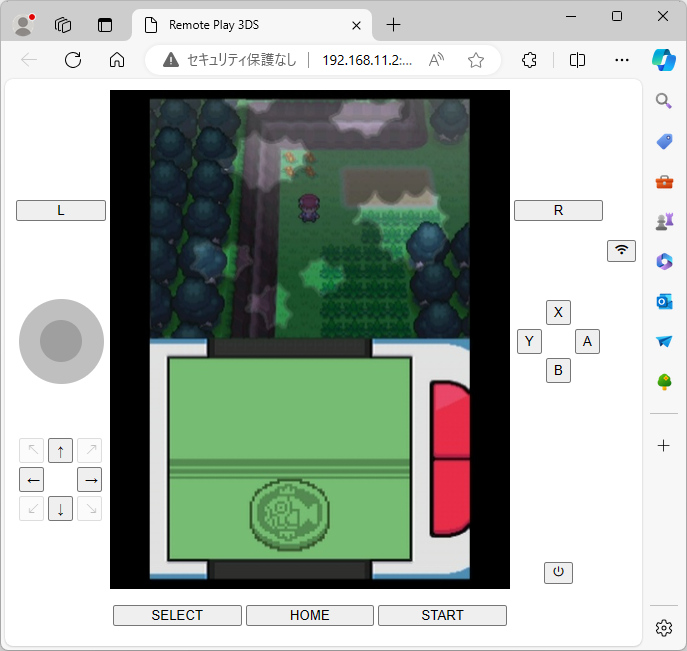
Task: Open the Read Aloud icon
Action: [x=436, y=60]
